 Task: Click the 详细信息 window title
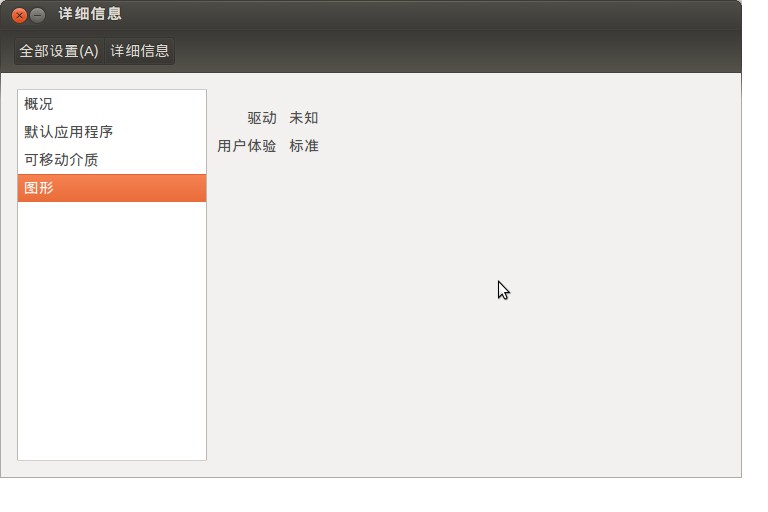(90, 14)
